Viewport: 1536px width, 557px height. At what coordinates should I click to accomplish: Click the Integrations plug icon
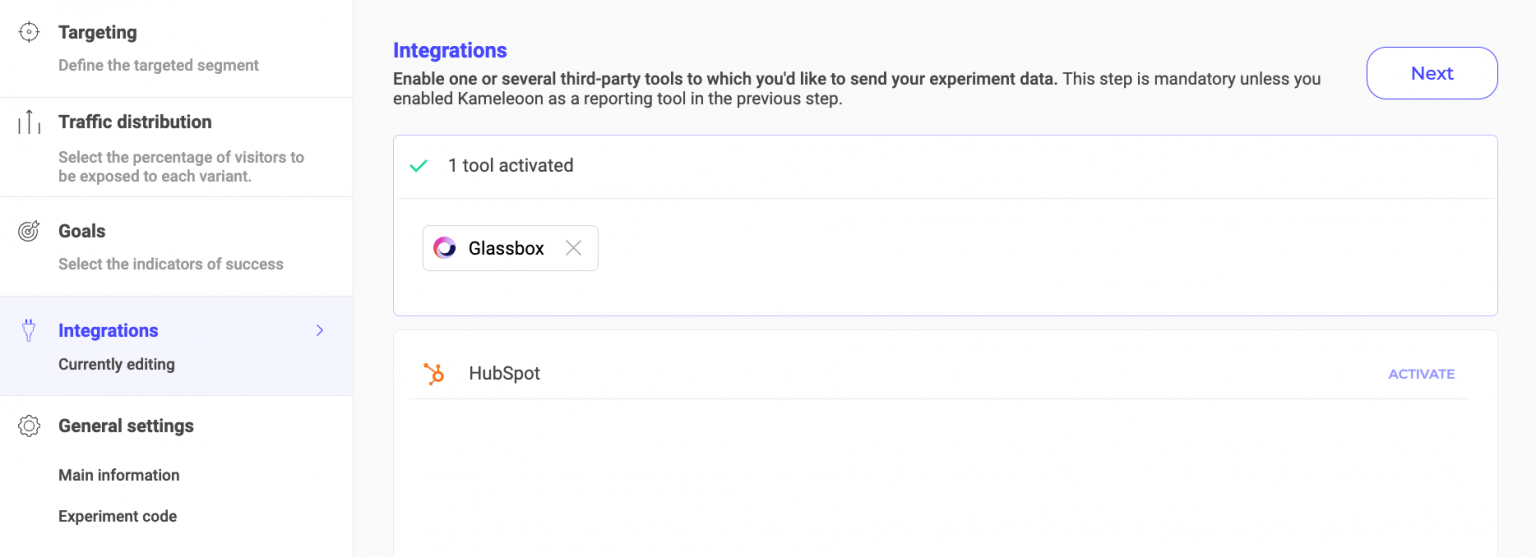pyautogui.click(x=29, y=331)
